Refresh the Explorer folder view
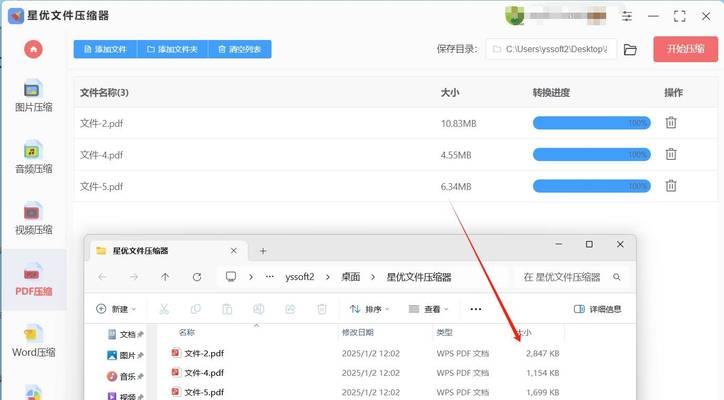Viewport: 724px width, 400px height. pos(197,277)
